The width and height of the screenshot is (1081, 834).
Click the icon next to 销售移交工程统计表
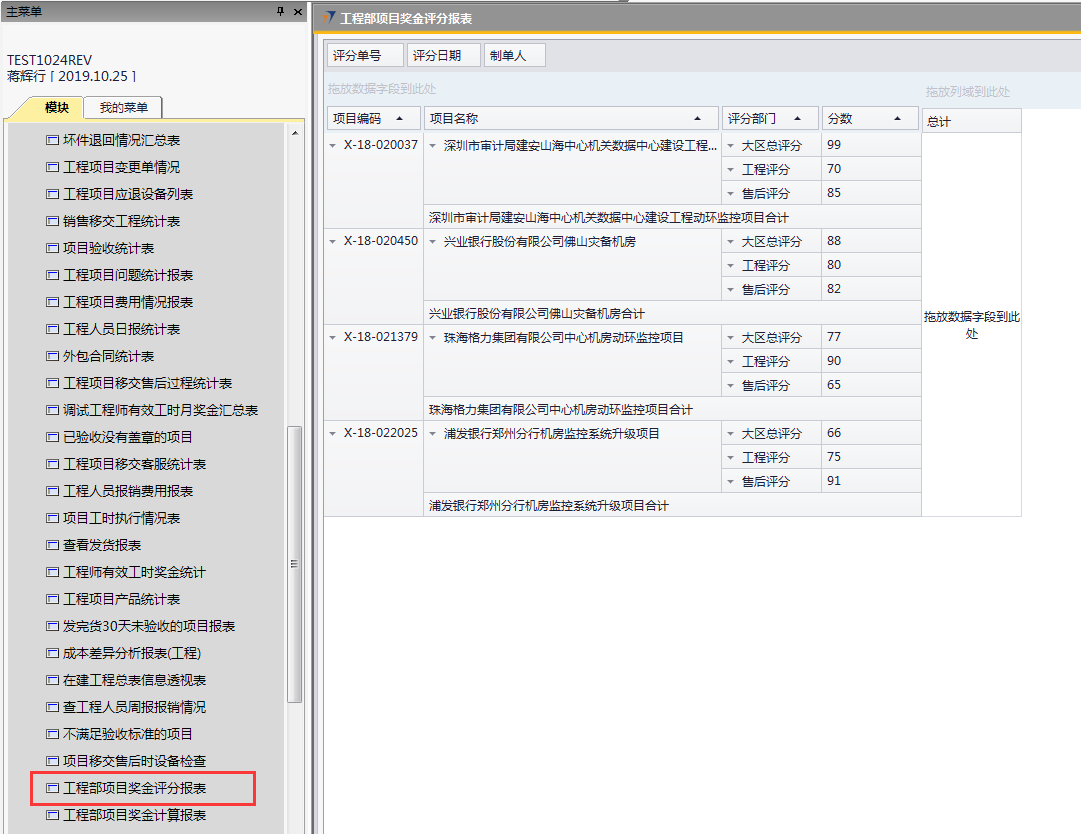coord(53,221)
